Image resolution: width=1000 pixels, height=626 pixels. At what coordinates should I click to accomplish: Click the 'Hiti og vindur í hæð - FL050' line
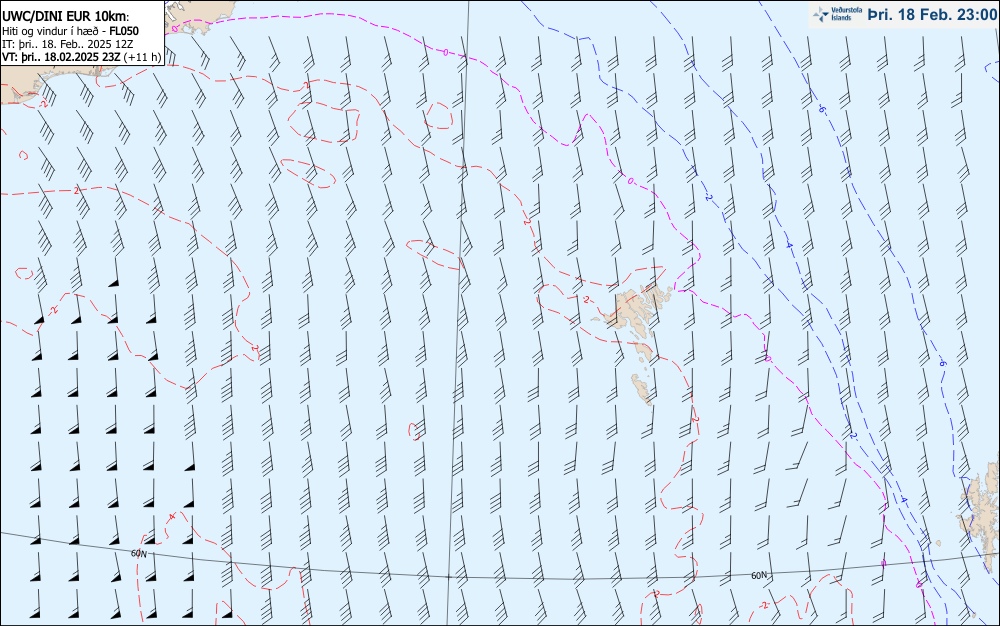click(70, 31)
